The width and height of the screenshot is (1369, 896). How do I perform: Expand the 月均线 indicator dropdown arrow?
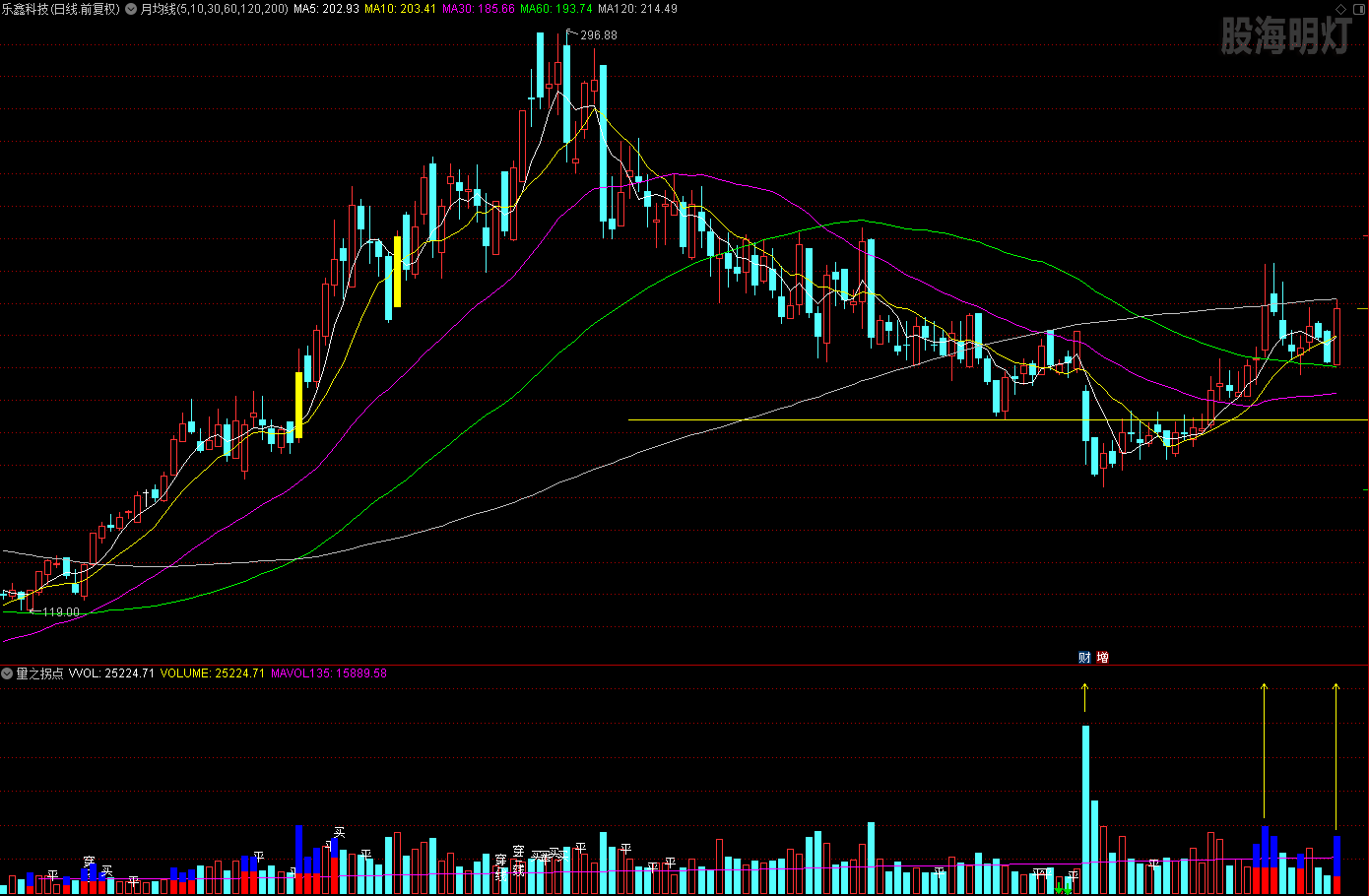[x=131, y=9]
